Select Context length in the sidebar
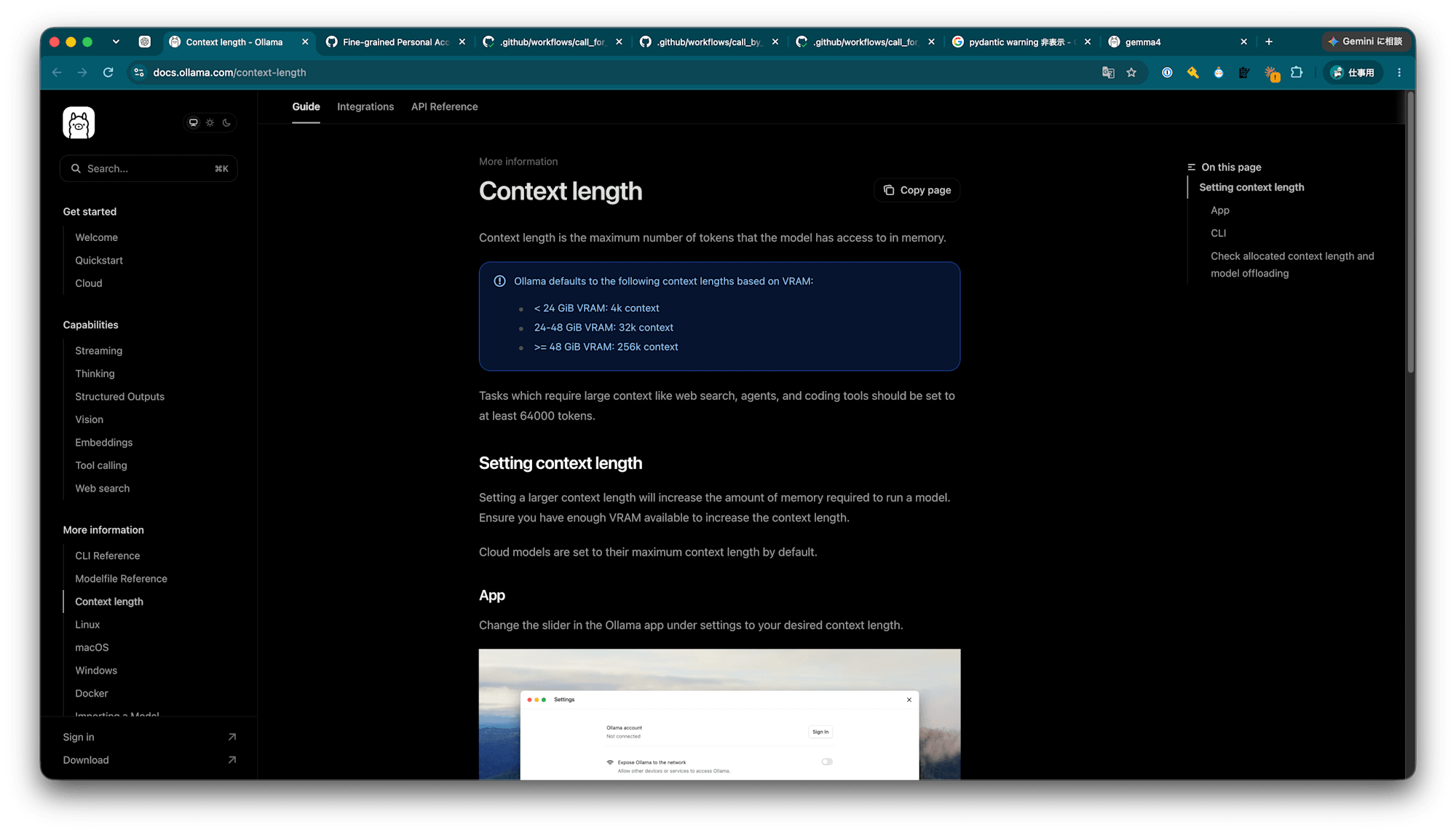This screenshot has height=833, width=1456. click(108, 601)
